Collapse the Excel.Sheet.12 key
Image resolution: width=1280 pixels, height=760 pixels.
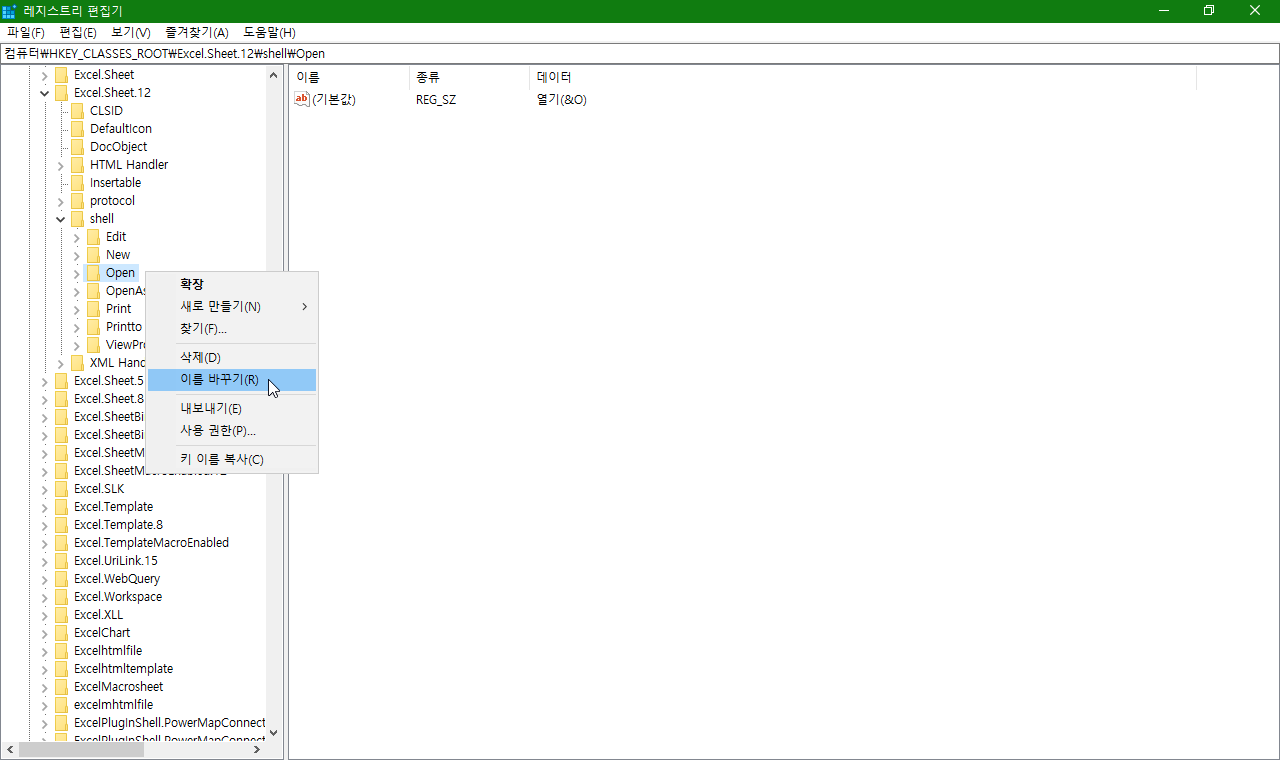coord(44,93)
